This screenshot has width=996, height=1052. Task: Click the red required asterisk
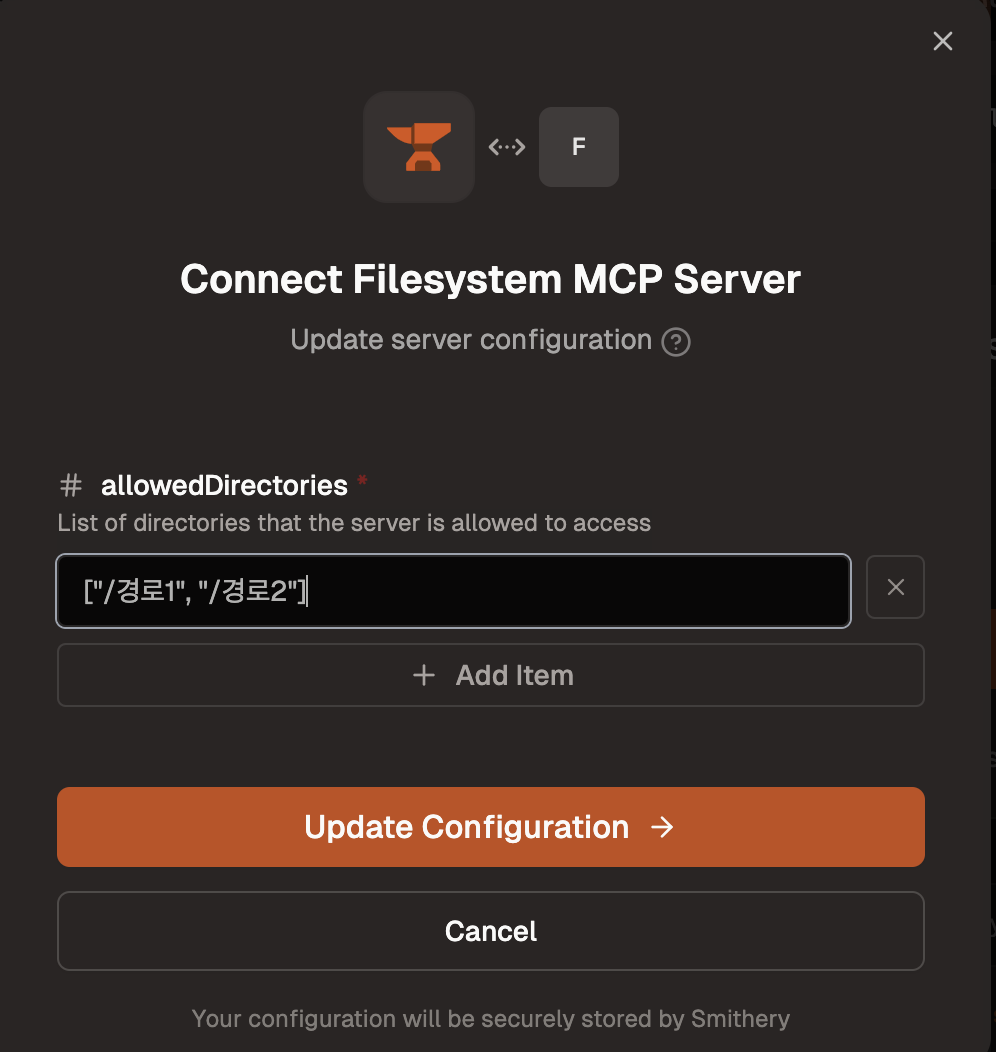click(362, 483)
